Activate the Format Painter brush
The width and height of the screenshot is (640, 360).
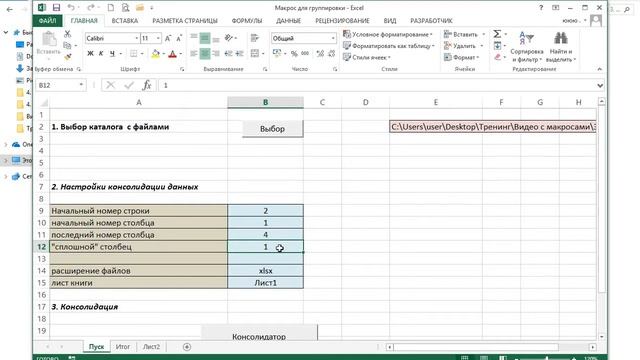click(x=68, y=57)
